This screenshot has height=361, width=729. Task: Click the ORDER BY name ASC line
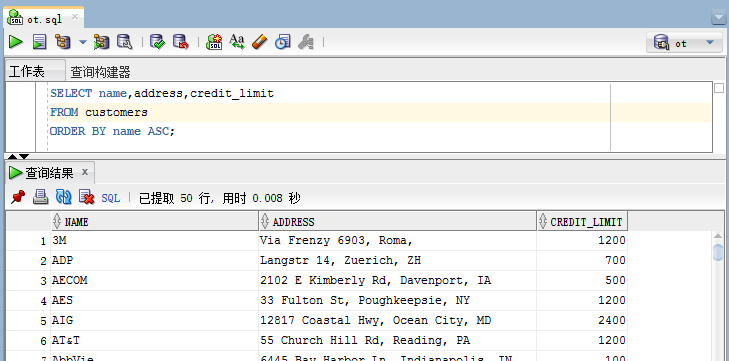112,131
